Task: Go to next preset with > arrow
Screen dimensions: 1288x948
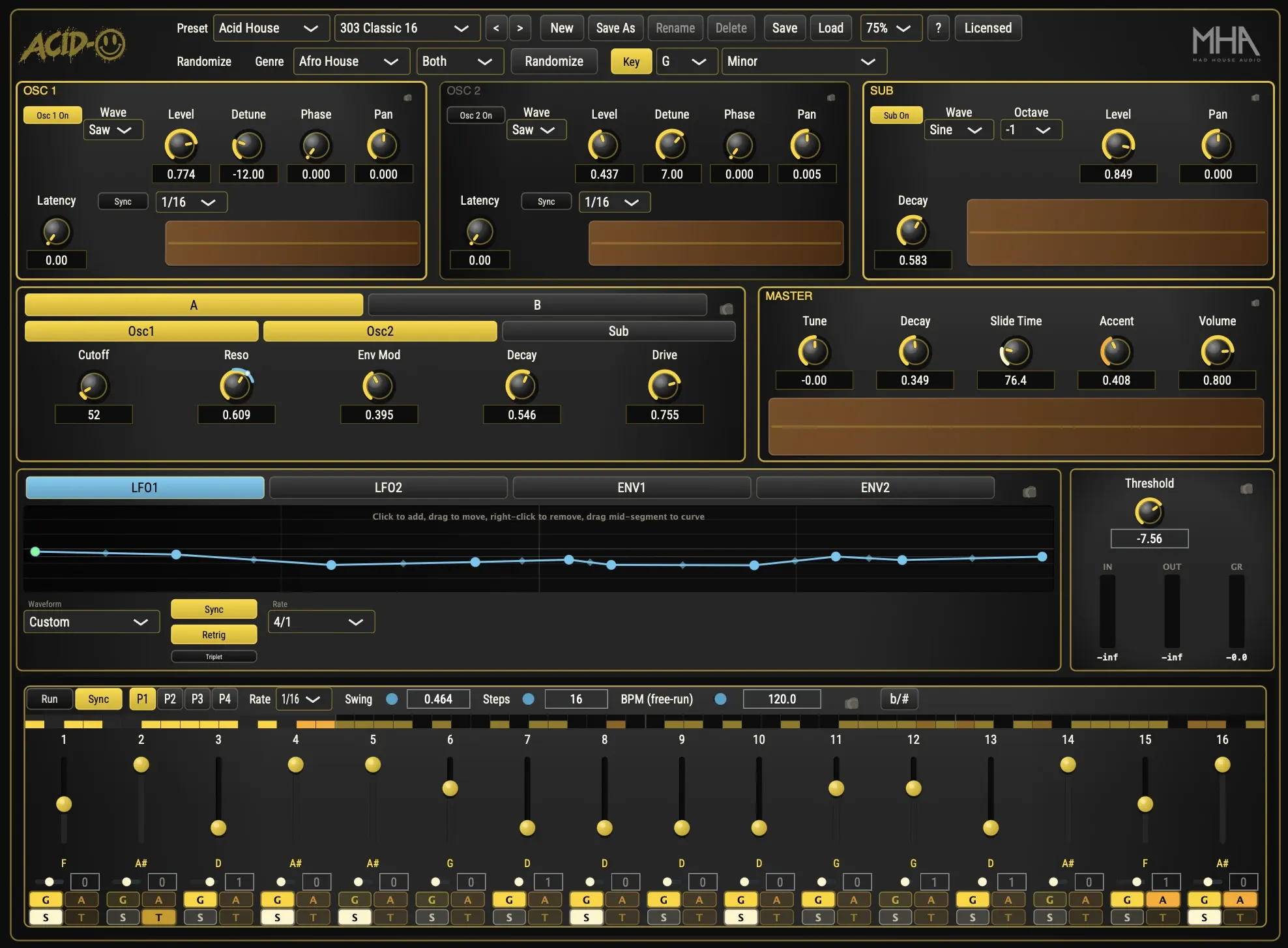Action: coord(520,28)
